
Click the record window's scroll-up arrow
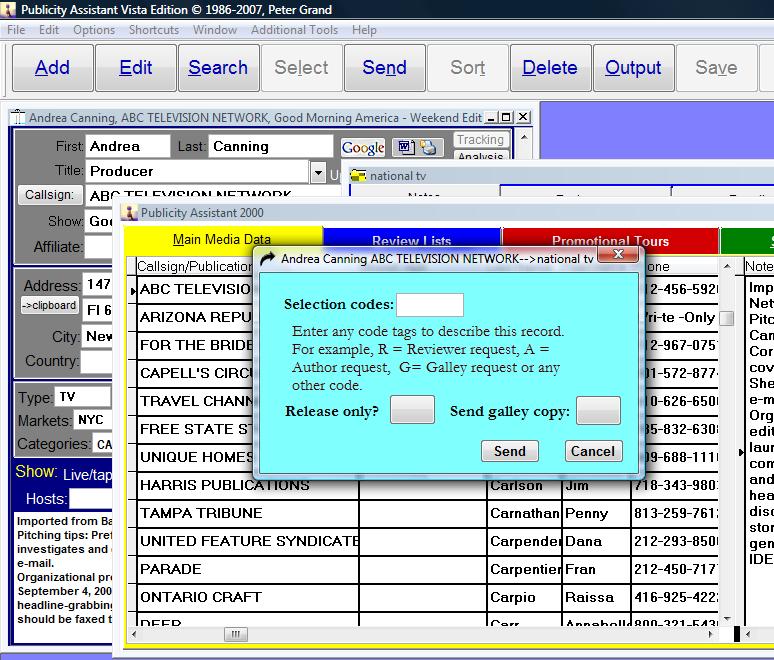[x=524, y=138]
